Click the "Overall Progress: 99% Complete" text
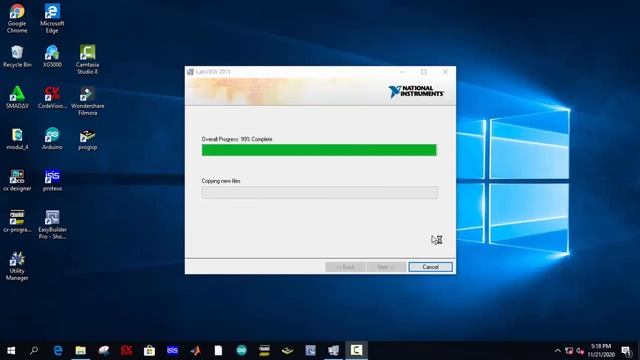The image size is (640, 360). 237,139
